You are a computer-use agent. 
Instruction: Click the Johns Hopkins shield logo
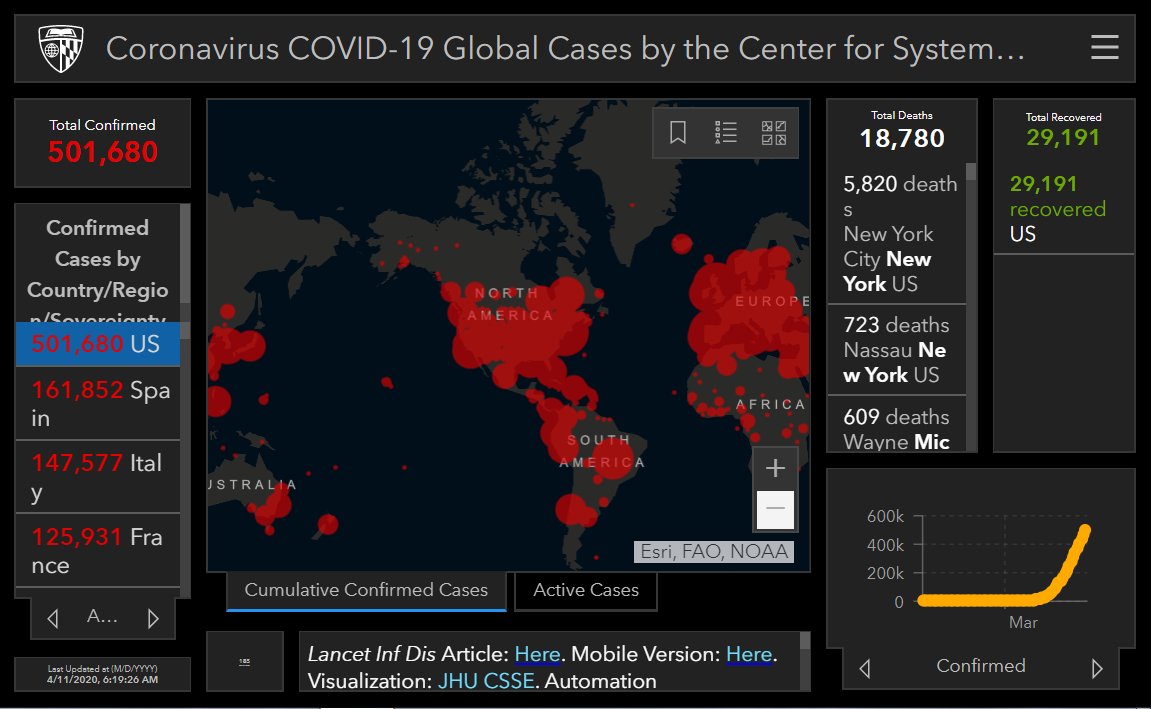(61, 48)
